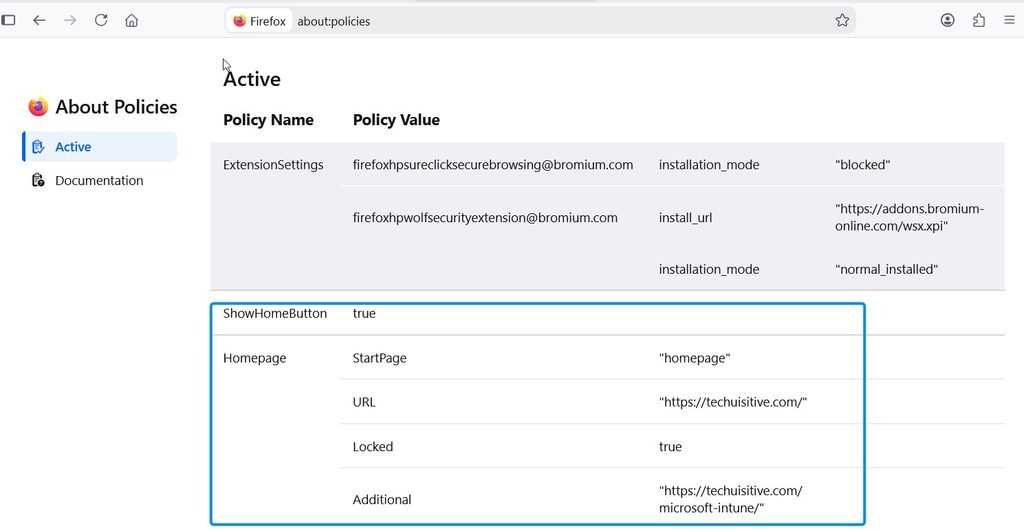The width and height of the screenshot is (1024, 531).
Task: Toggle the sidebar panel icon
Action: (8, 20)
